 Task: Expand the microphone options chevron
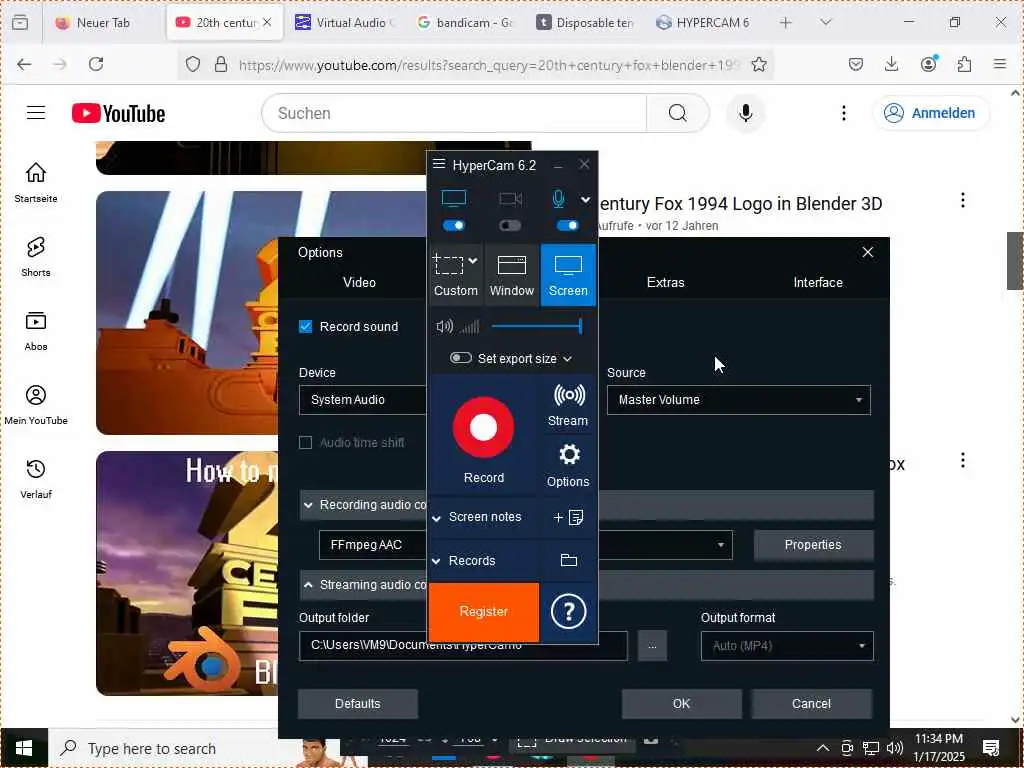pyautogui.click(x=585, y=200)
